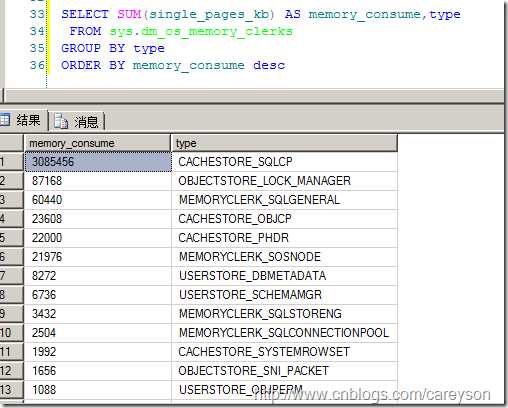The height and width of the screenshot is (408, 508).
Task: Click row header number 7
Action: tap(12, 276)
